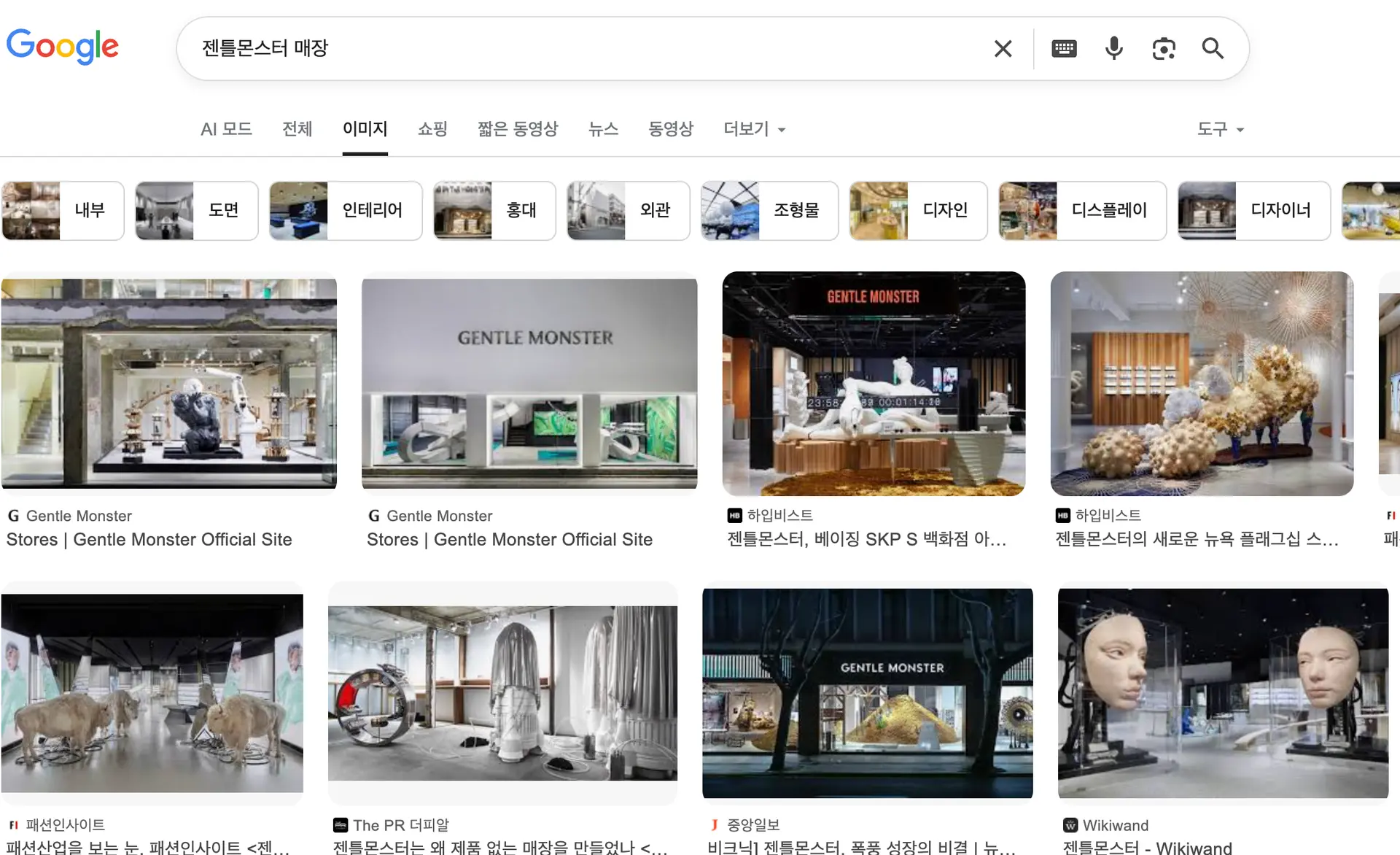Expand the 더보기 dropdown menu
The image size is (1400, 855).
pyautogui.click(x=754, y=129)
